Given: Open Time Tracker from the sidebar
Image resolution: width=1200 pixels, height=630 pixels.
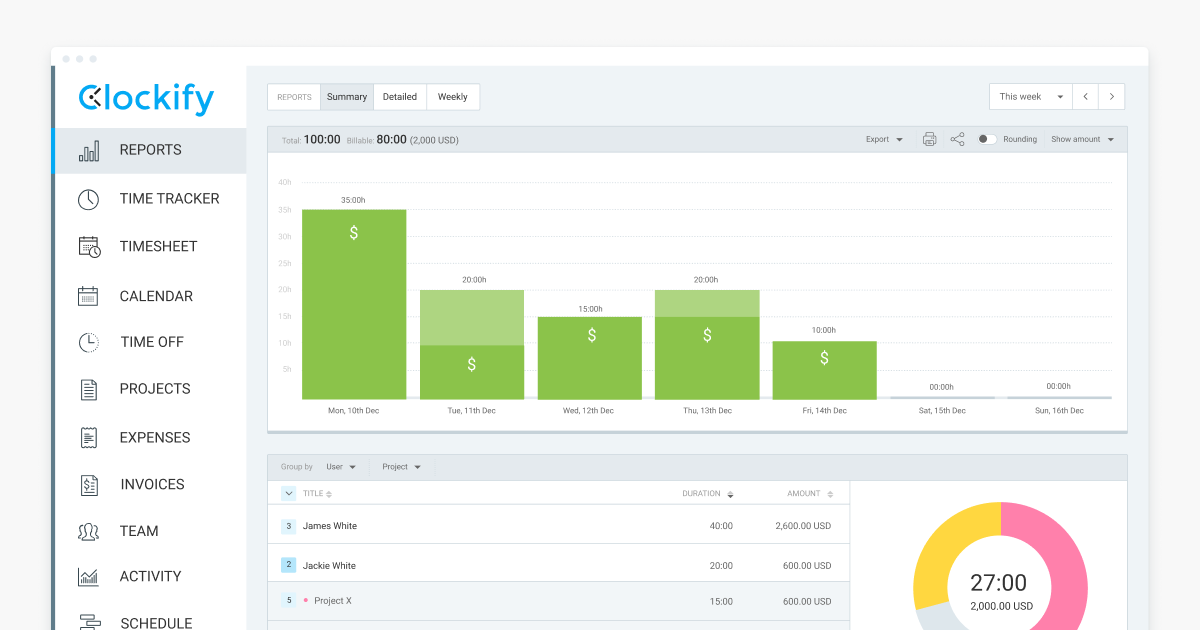Looking at the screenshot, I should [x=88, y=199].
